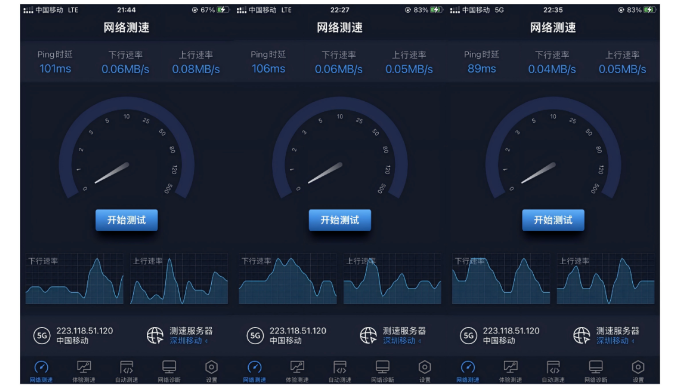Open 自动测速 icon on the 21:44 screen
The height and width of the screenshot is (389, 680).
coord(126,367)
